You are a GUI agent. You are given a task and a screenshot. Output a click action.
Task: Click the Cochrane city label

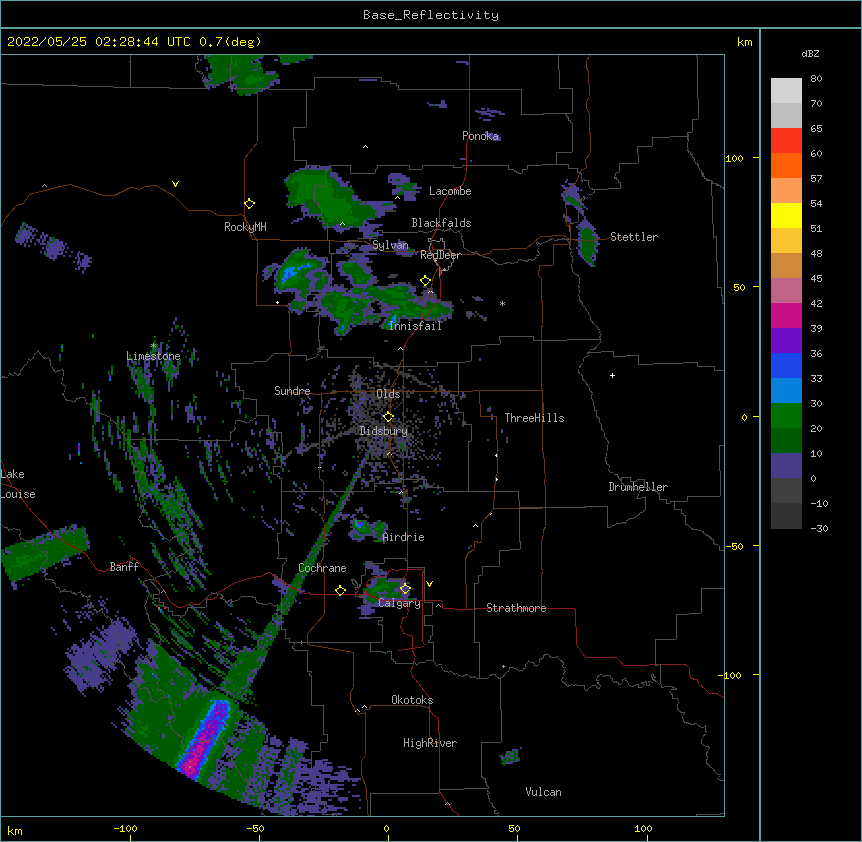click(322, 568)
